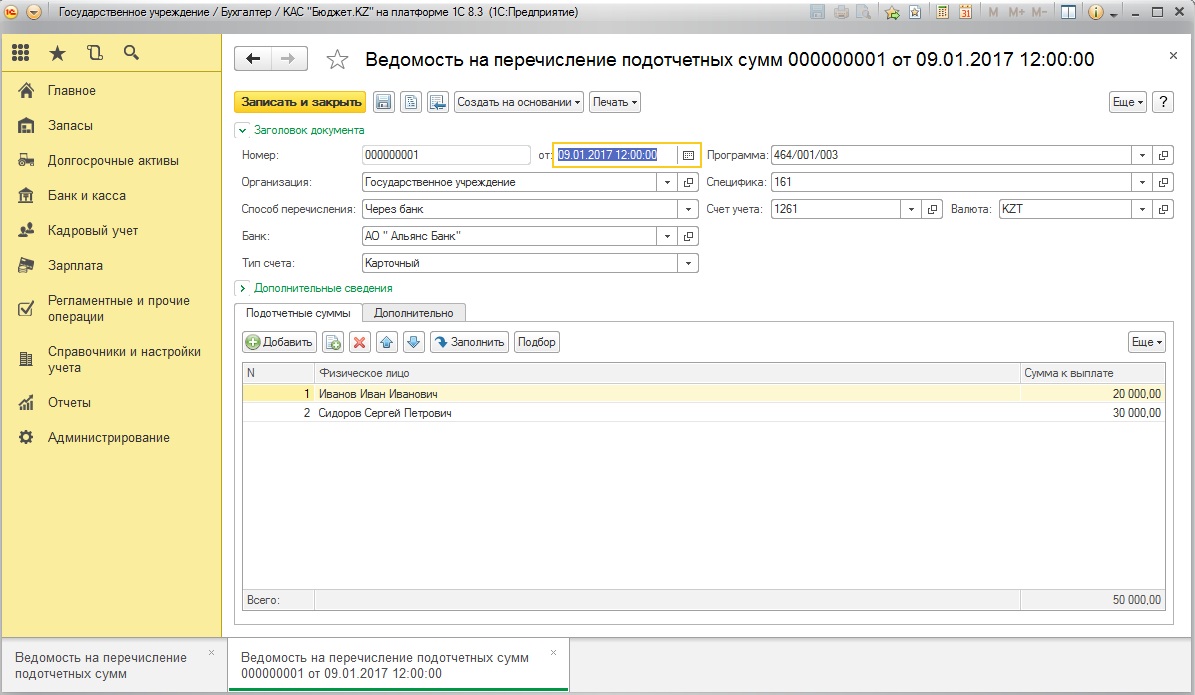Open the Печать dropdown menu
Viewport: 1195px width, 695px height.
click(x=615, y=102)
